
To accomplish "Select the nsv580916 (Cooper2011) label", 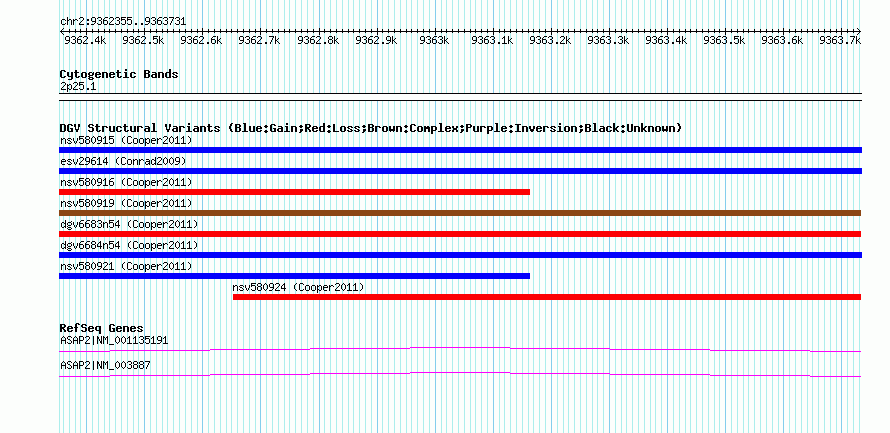I will click(126, 182).
